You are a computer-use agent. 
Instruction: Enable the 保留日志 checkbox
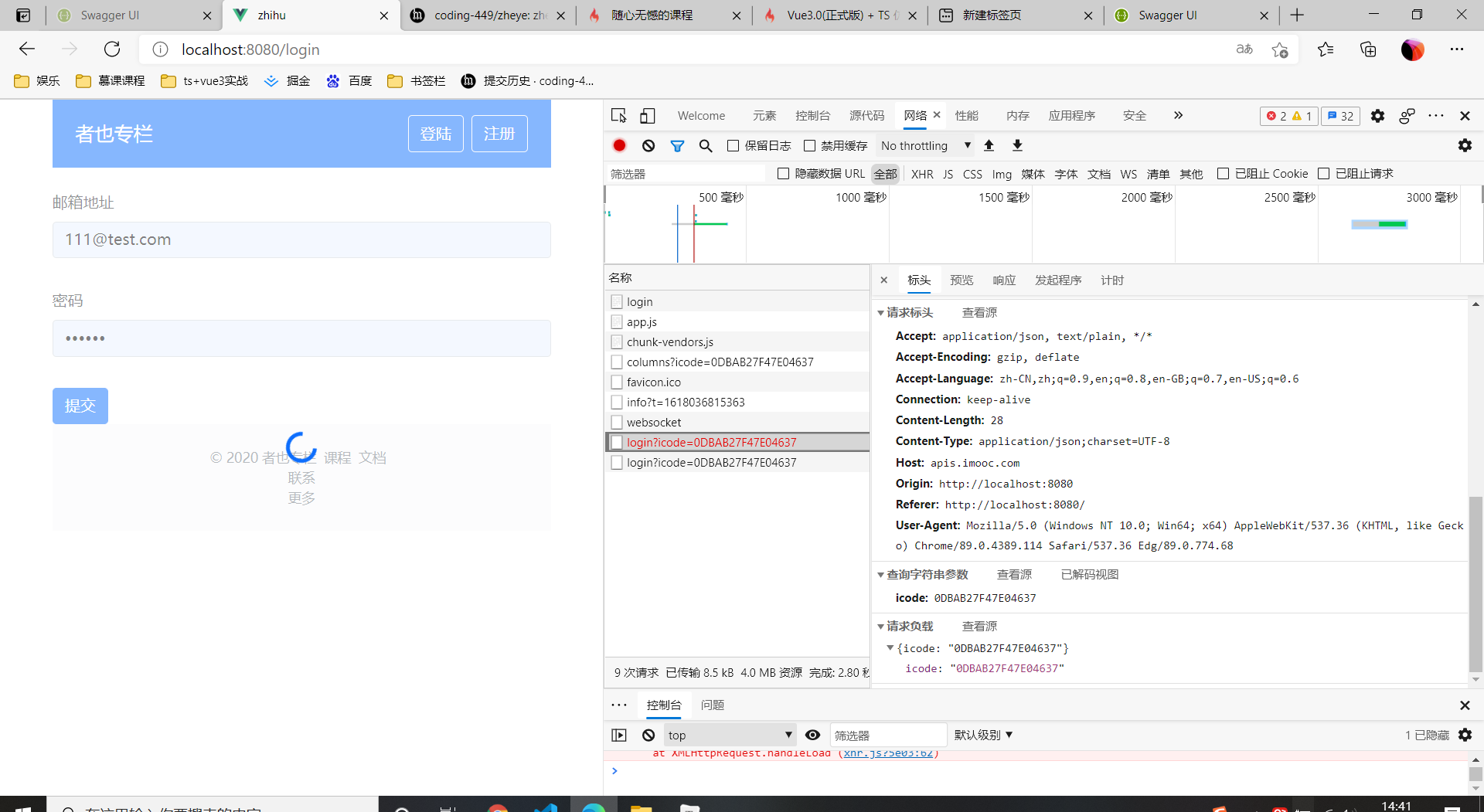click(733, 145)
